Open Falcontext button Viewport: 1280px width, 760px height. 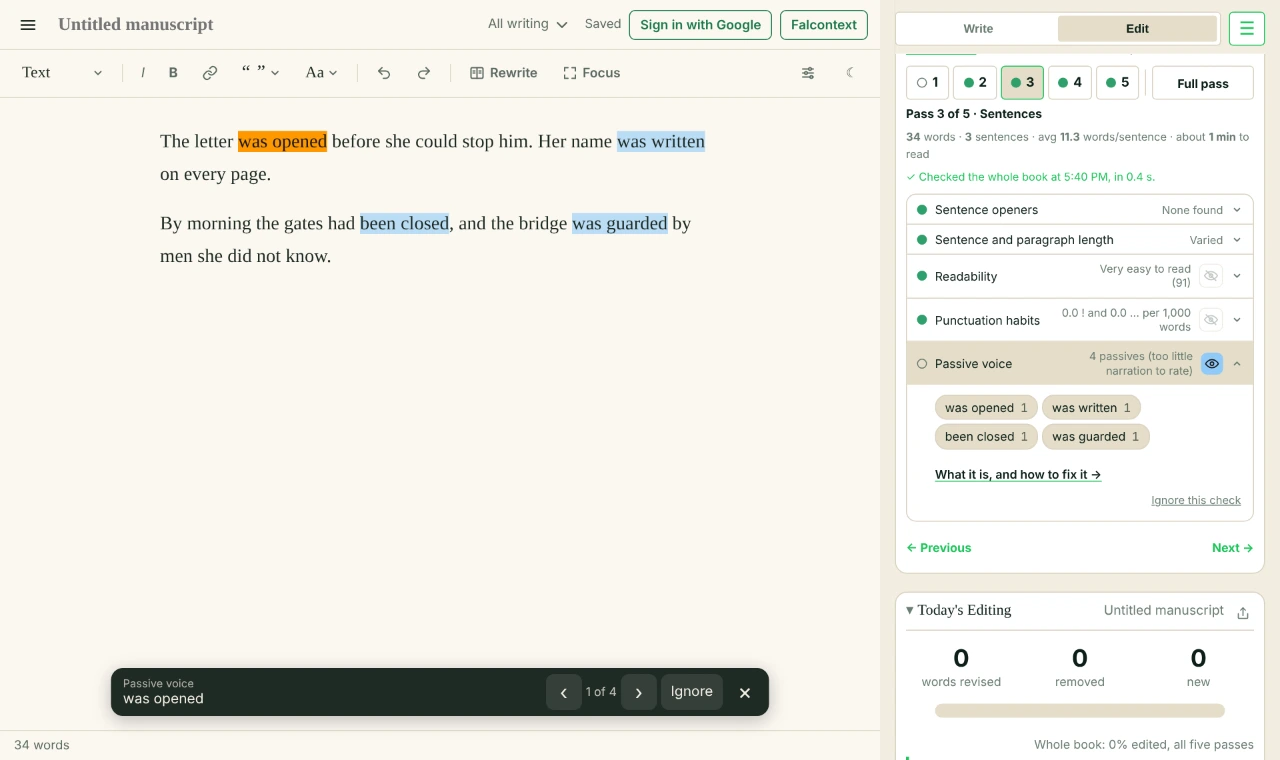824,25
